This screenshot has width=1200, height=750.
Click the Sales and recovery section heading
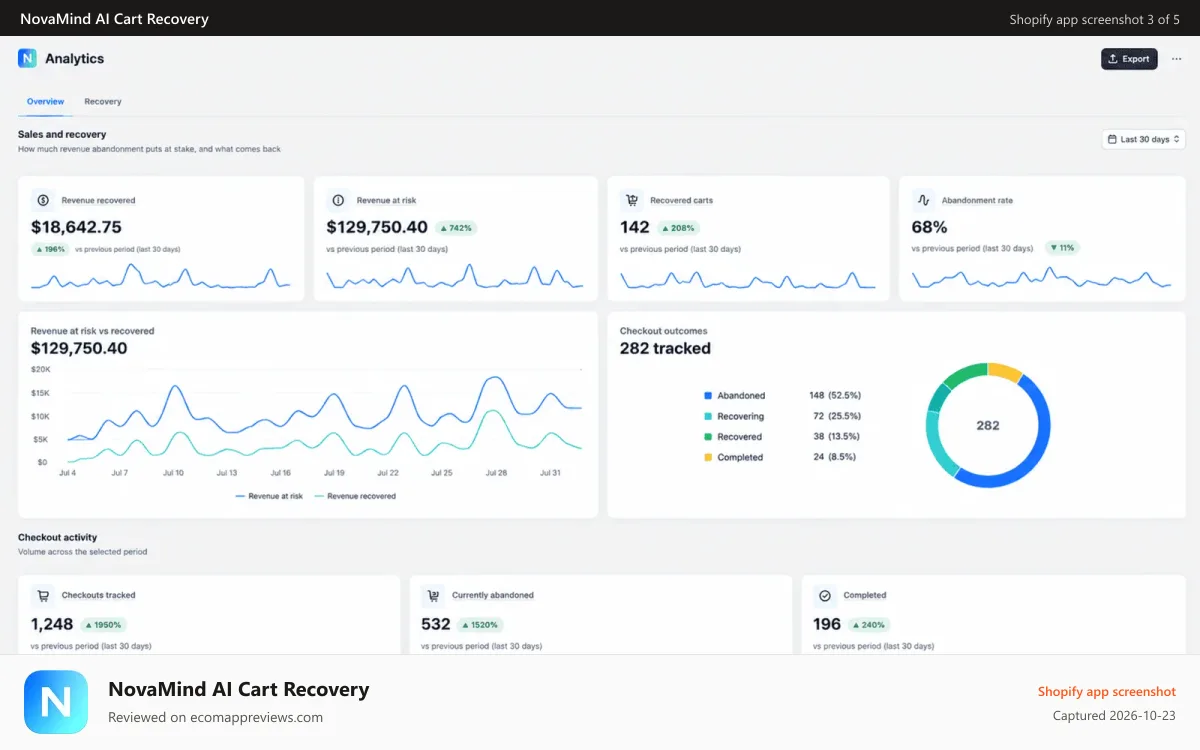(x=62, y=134)
